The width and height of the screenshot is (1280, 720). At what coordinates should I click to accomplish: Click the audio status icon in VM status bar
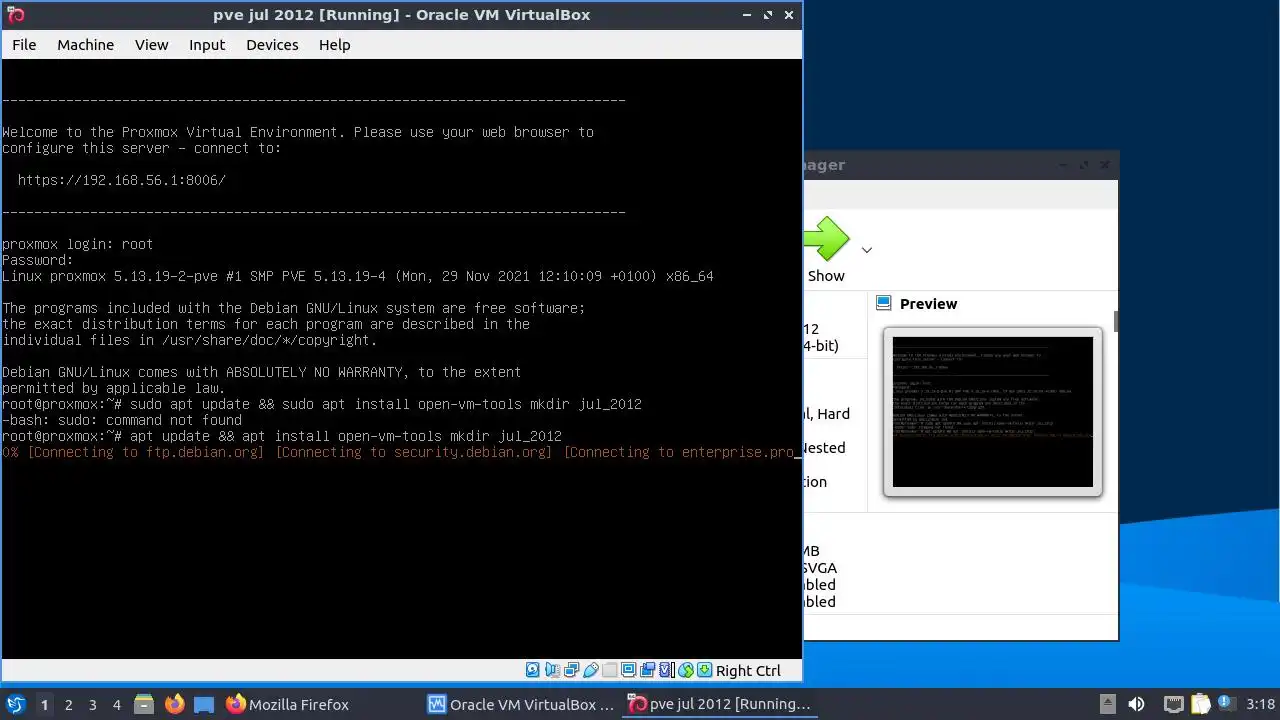pyautogui.click(x=552, y=670)
